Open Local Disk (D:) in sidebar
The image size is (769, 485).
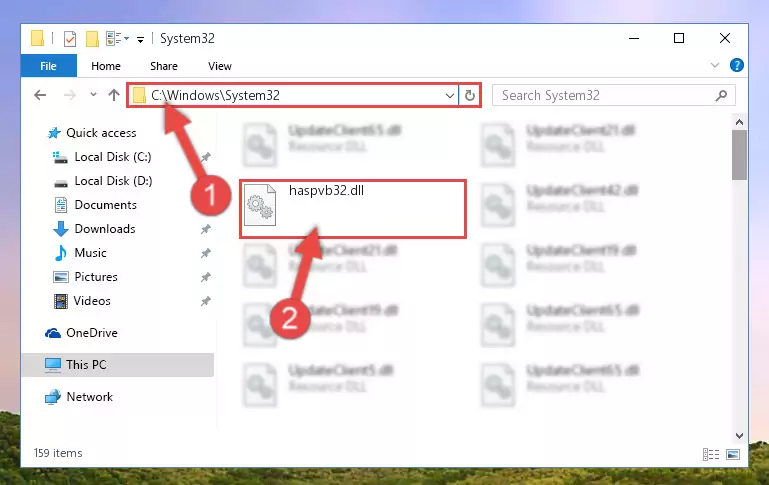tap(113, 181)
